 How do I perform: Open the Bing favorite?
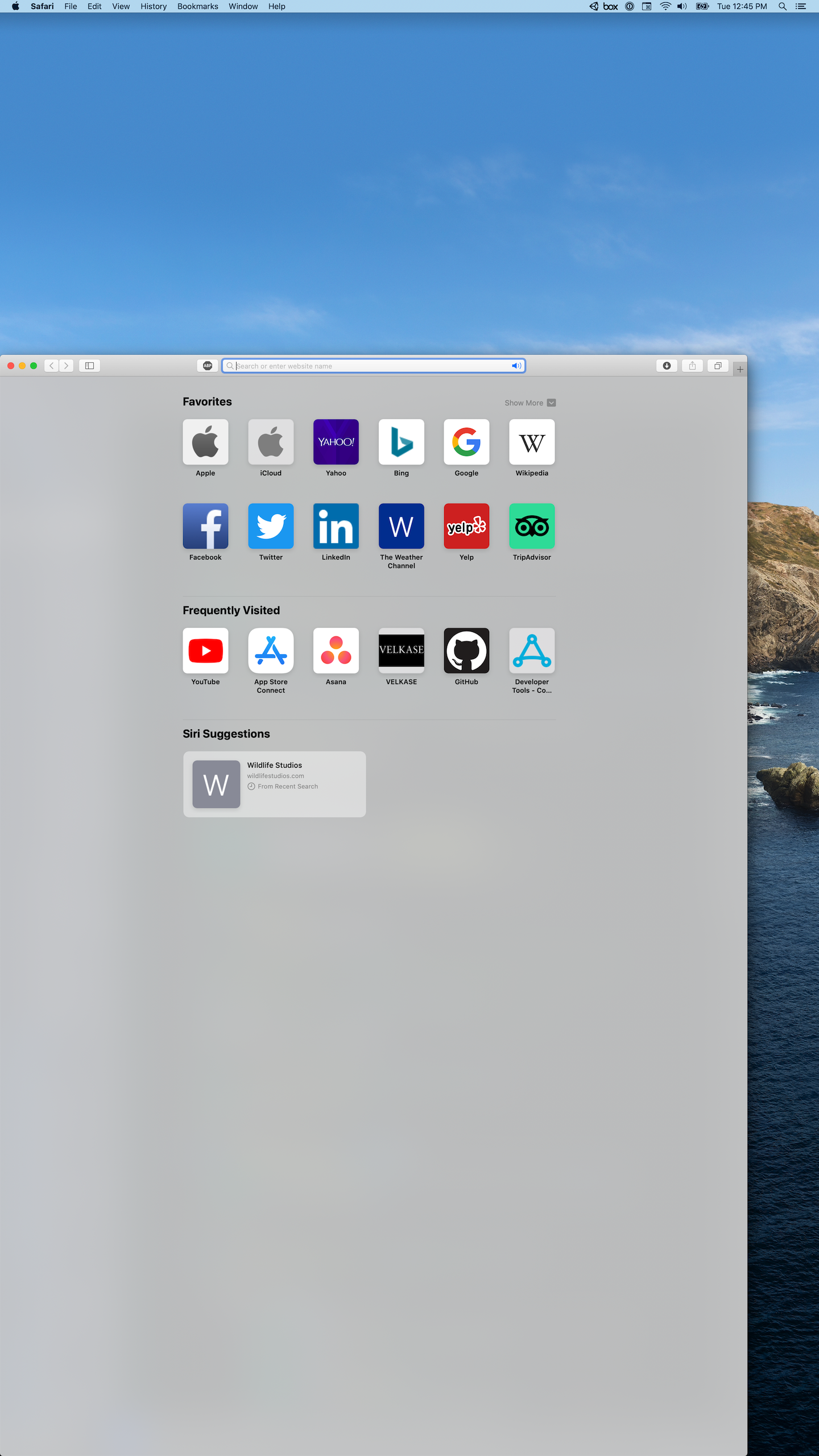point(402,442)
